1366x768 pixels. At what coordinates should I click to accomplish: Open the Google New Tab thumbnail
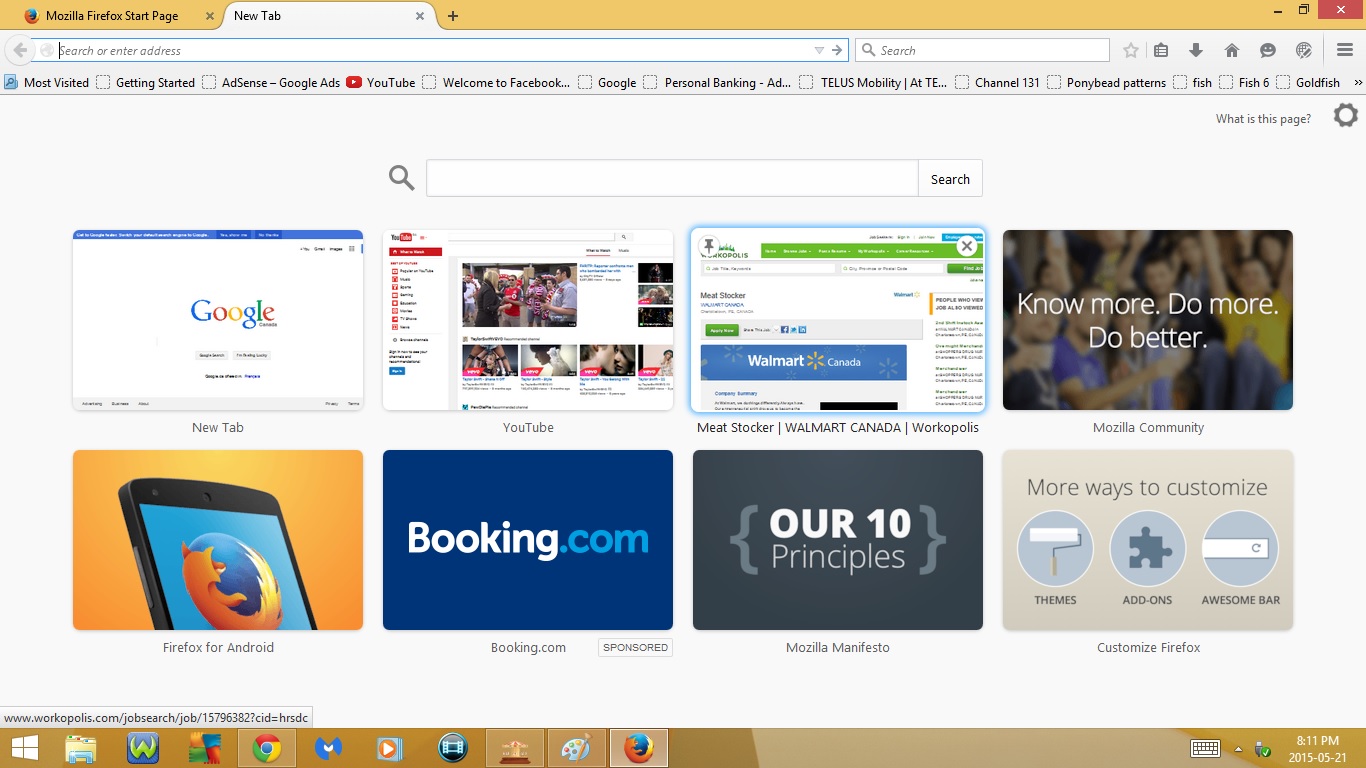(218, 320)
